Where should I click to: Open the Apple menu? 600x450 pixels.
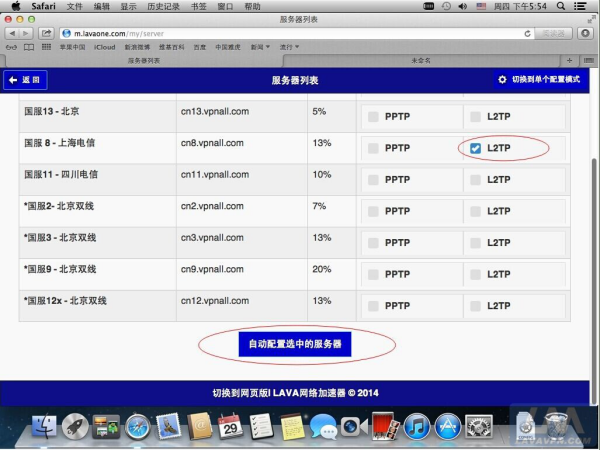pyautogui.click(x=16, y=6)
